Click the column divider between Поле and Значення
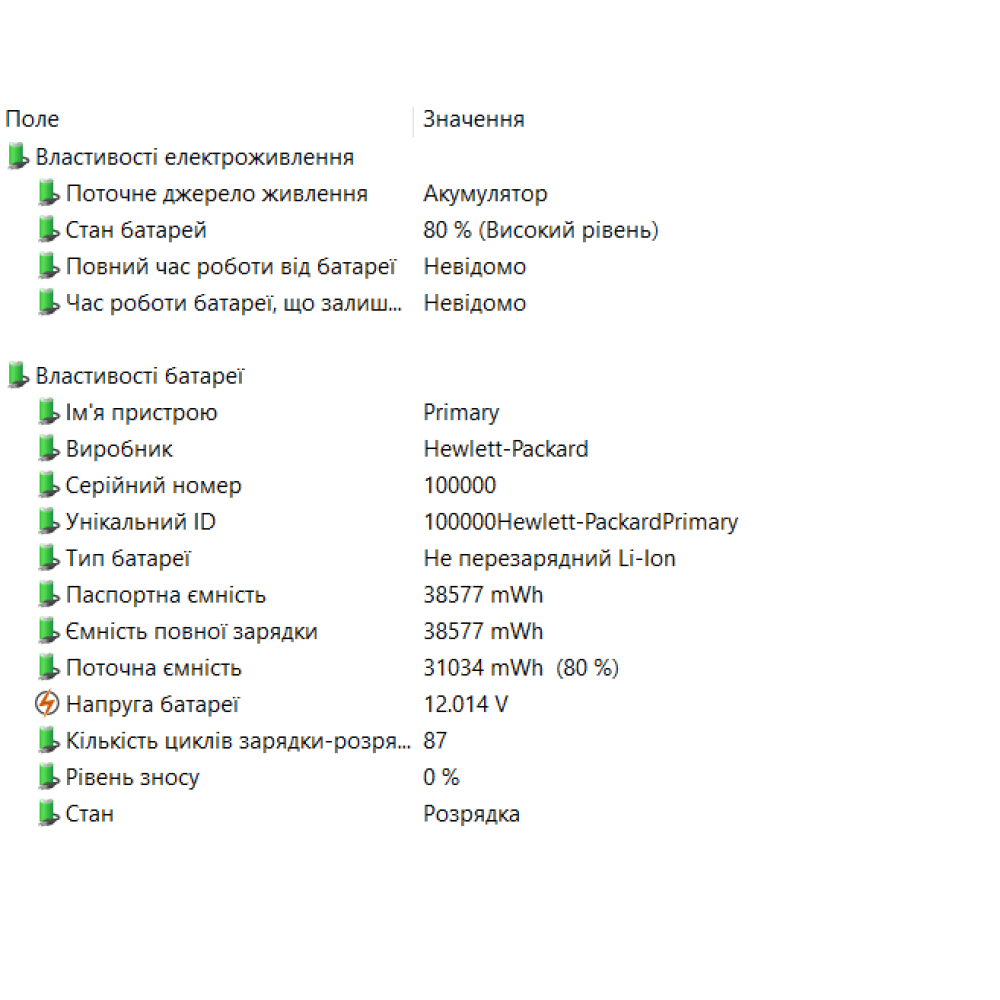Screen dimensions: 1000x1000 (x=413, y=120)
